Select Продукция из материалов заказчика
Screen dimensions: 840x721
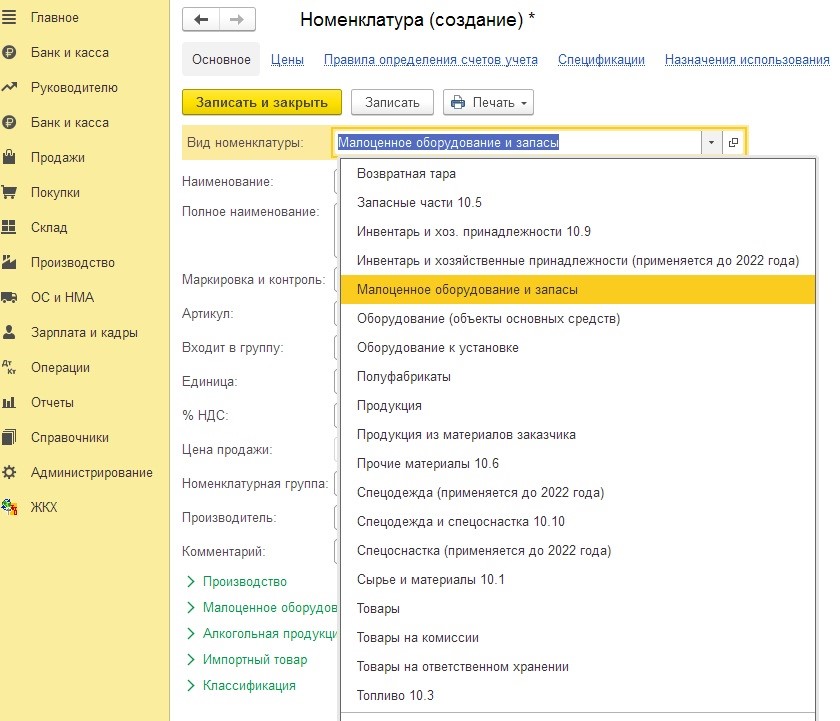click(x=578, y=434)
